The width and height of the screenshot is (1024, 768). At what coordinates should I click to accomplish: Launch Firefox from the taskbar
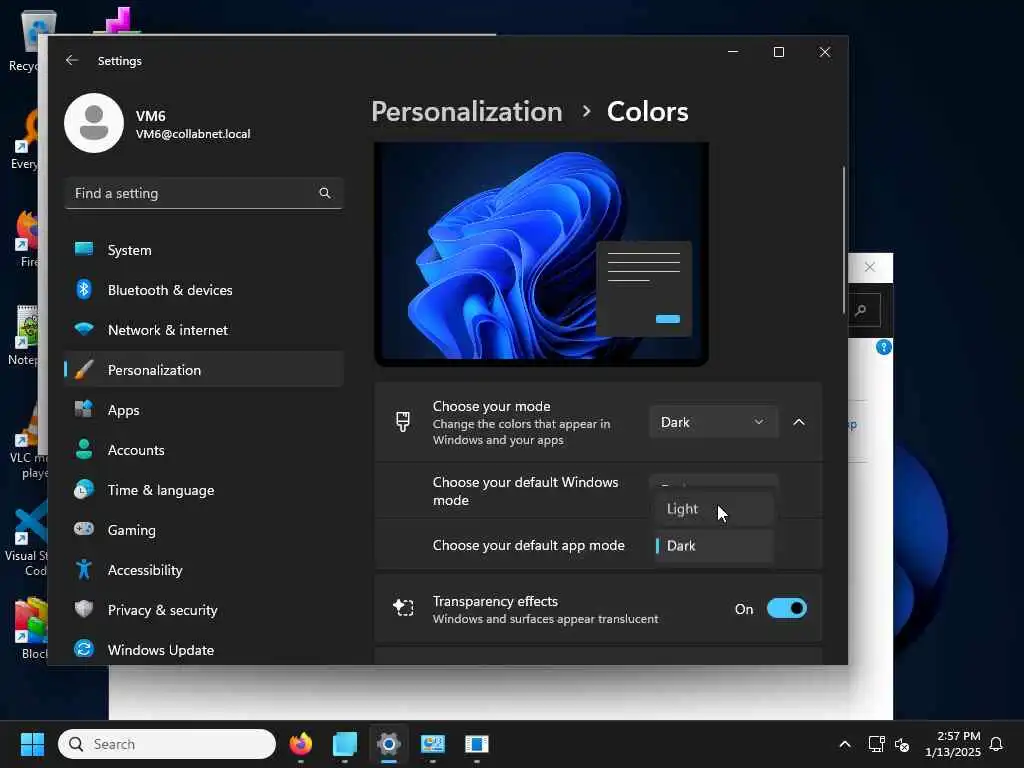301,744
